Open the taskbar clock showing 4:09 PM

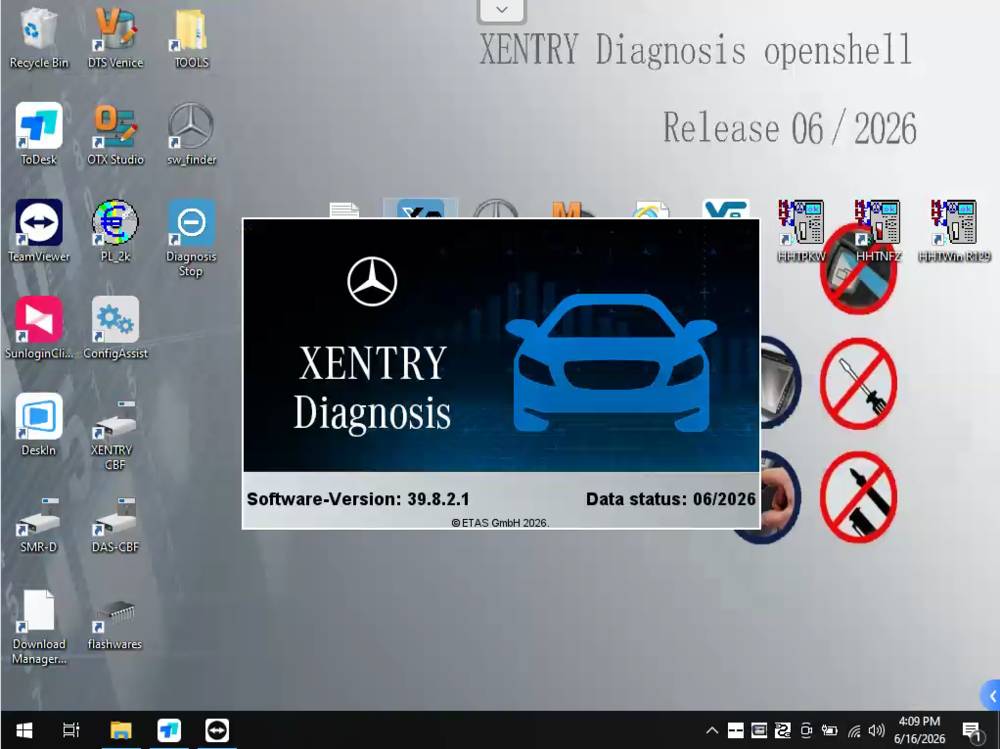click(x=919, y=730)
